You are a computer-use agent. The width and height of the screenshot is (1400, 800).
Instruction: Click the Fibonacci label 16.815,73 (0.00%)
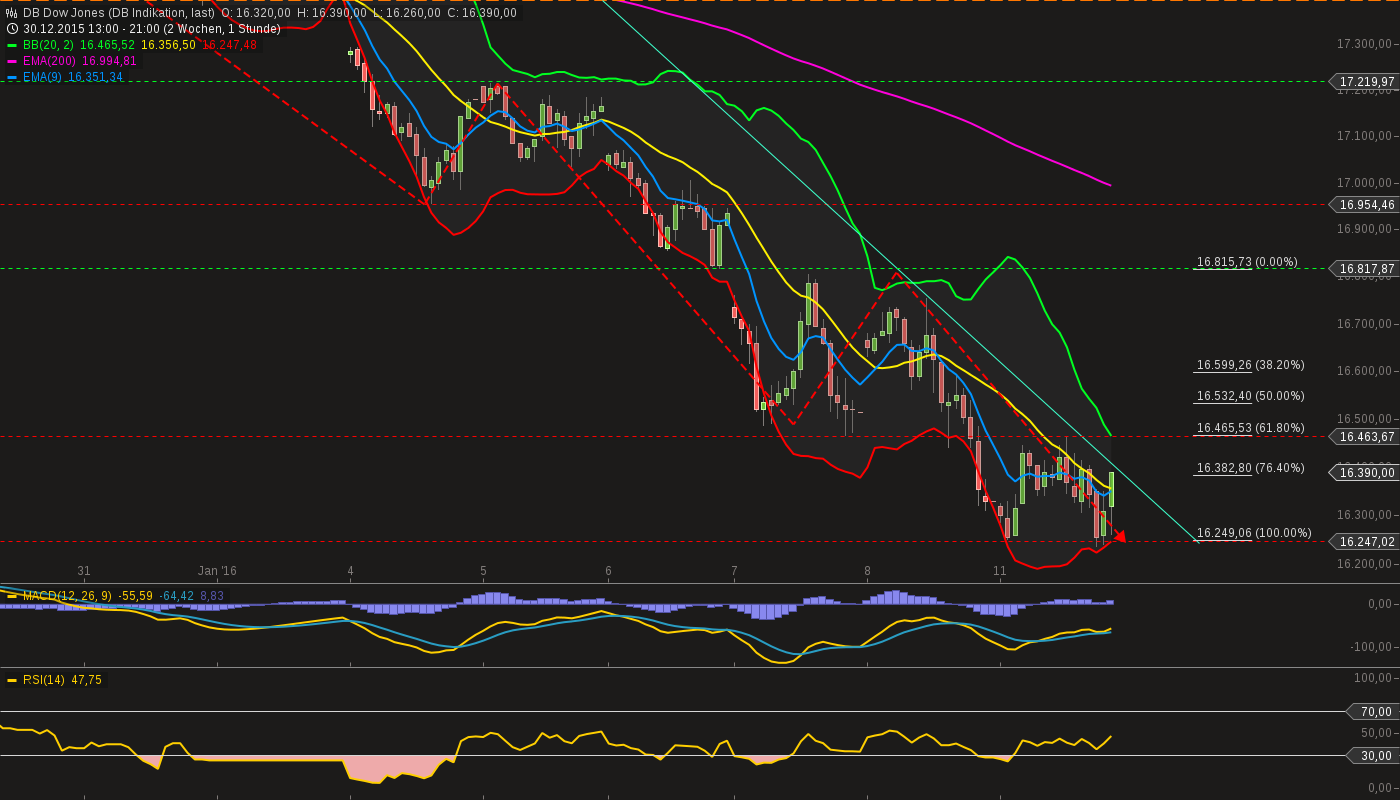[1247, 262]
